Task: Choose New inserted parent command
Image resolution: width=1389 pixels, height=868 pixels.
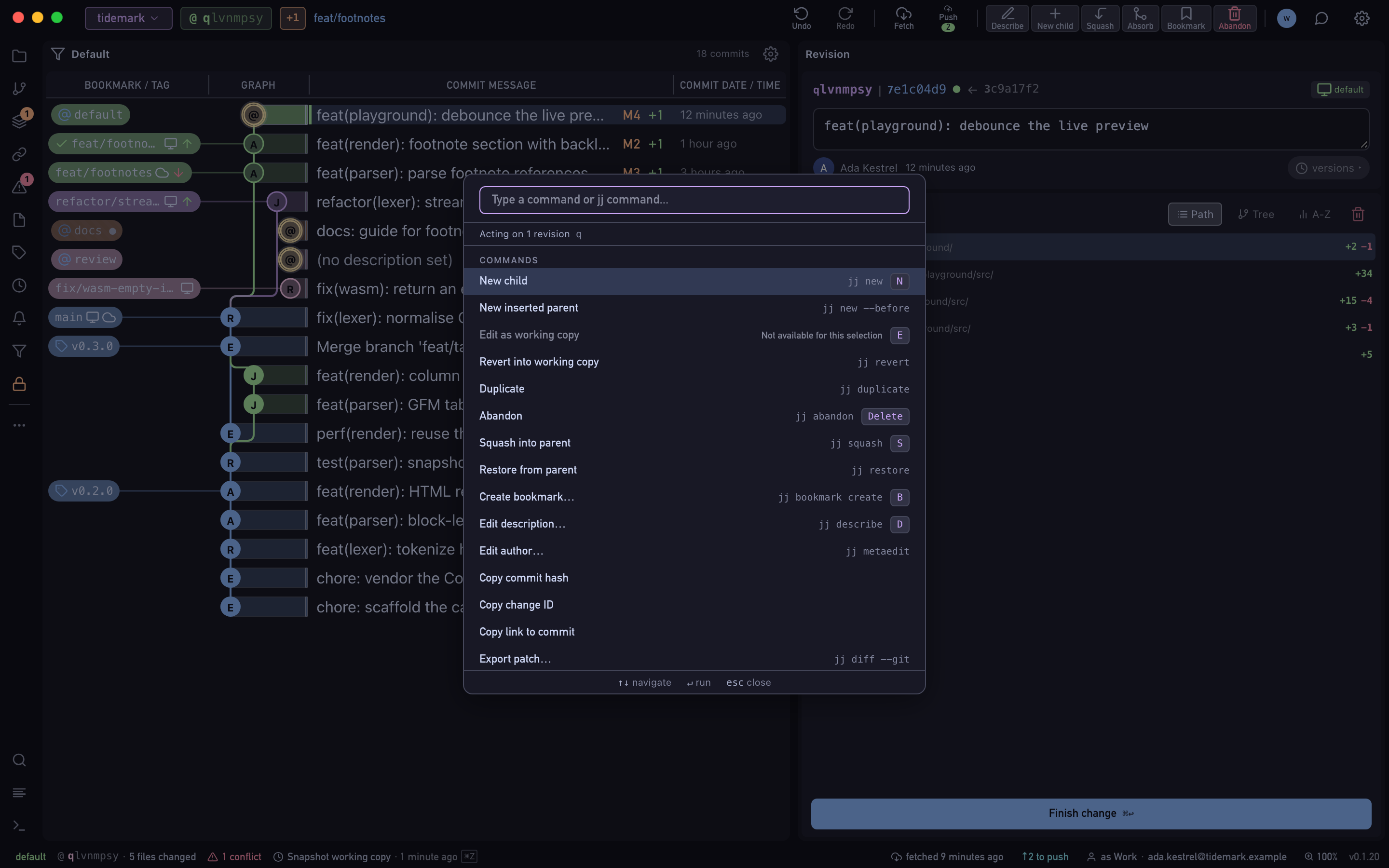Action: pos(694,308)
